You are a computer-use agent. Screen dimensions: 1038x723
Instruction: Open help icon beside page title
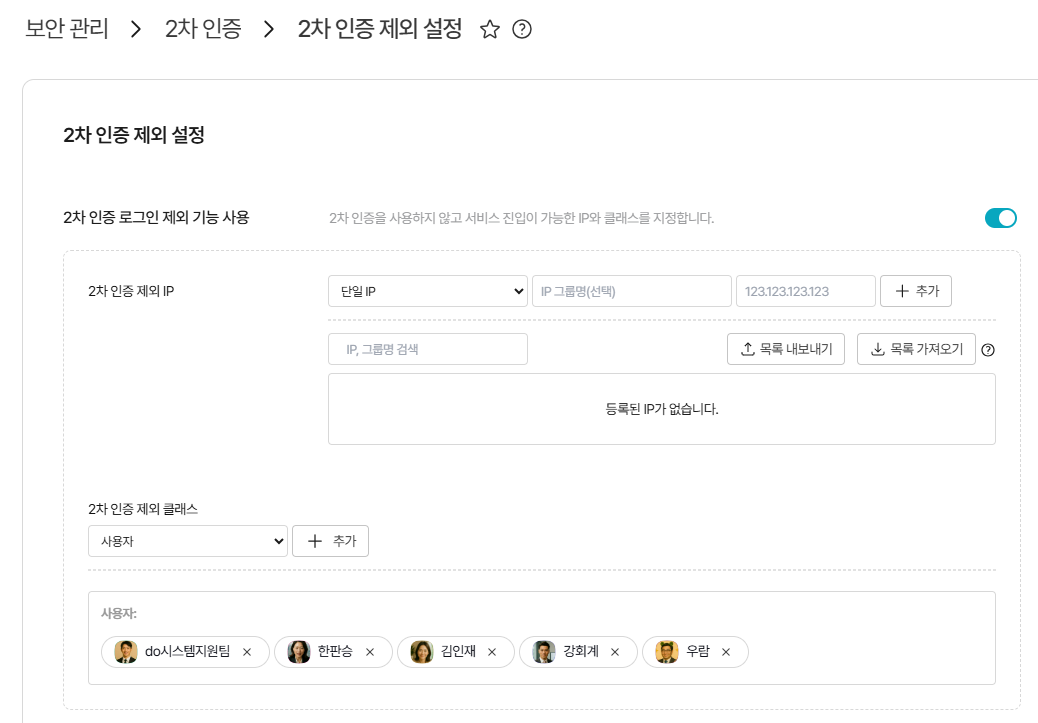coord(521,30)
